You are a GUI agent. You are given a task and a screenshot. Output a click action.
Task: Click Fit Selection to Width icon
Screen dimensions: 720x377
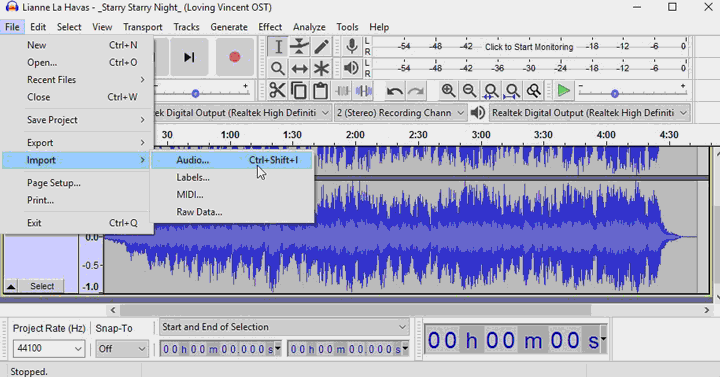(490, 91)
